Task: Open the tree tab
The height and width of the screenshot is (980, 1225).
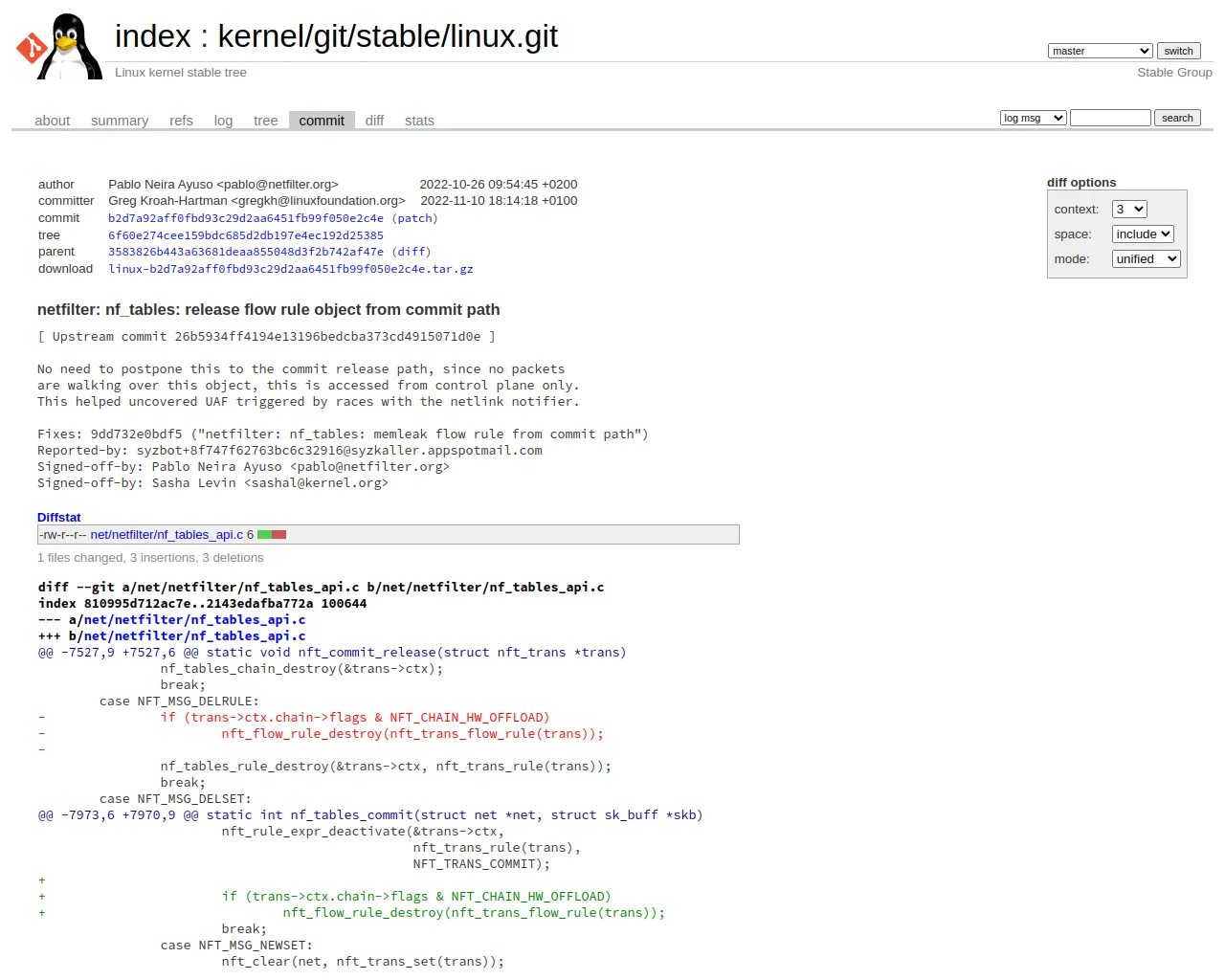Action: (x=265, y=121)
